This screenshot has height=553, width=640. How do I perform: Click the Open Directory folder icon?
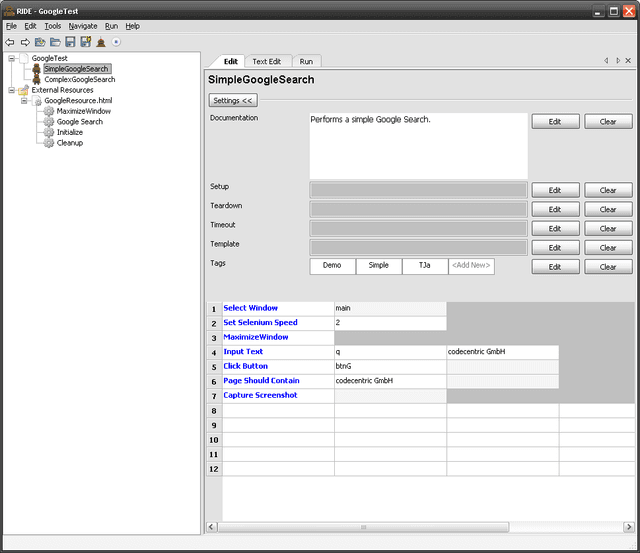click(55, 42)
